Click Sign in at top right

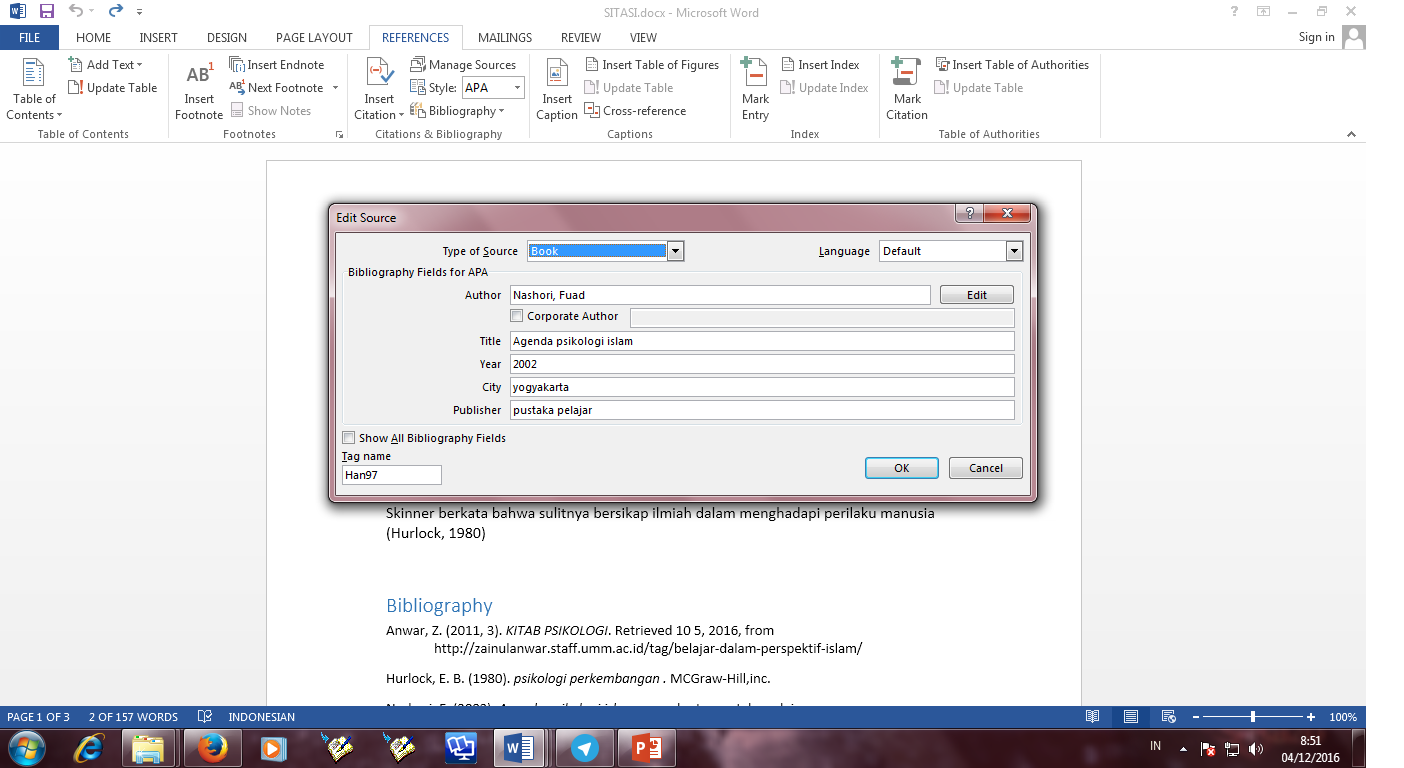(x=1316, y=37)
